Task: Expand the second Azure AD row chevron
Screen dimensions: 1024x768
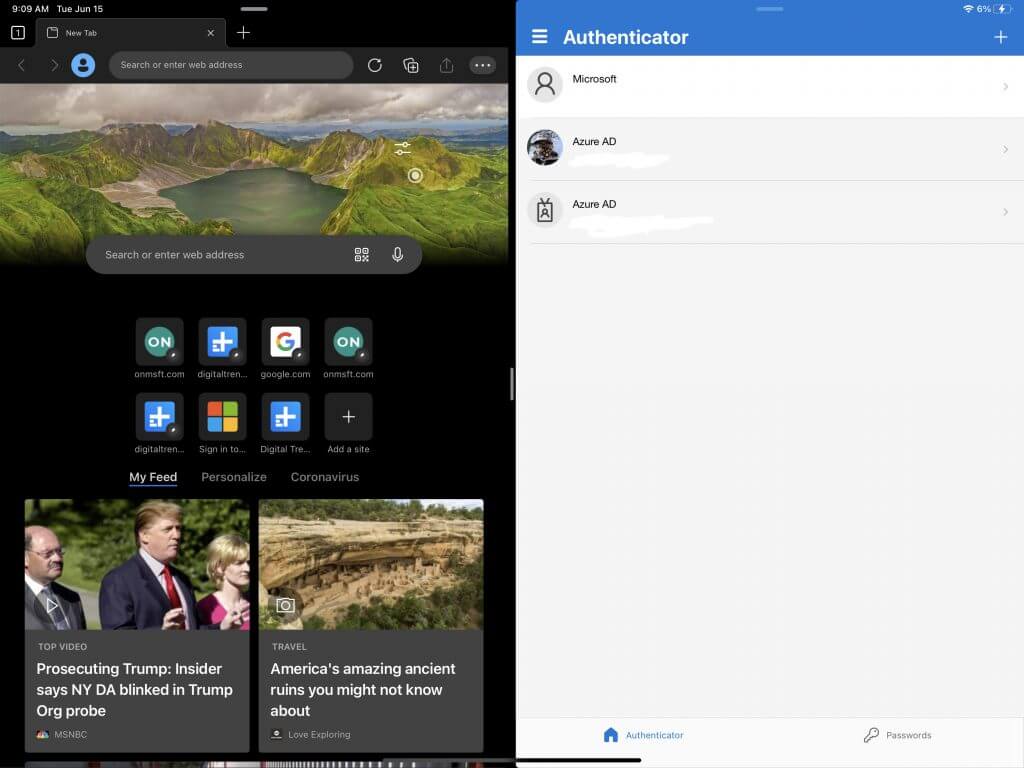Action: tap(1005, 212)
